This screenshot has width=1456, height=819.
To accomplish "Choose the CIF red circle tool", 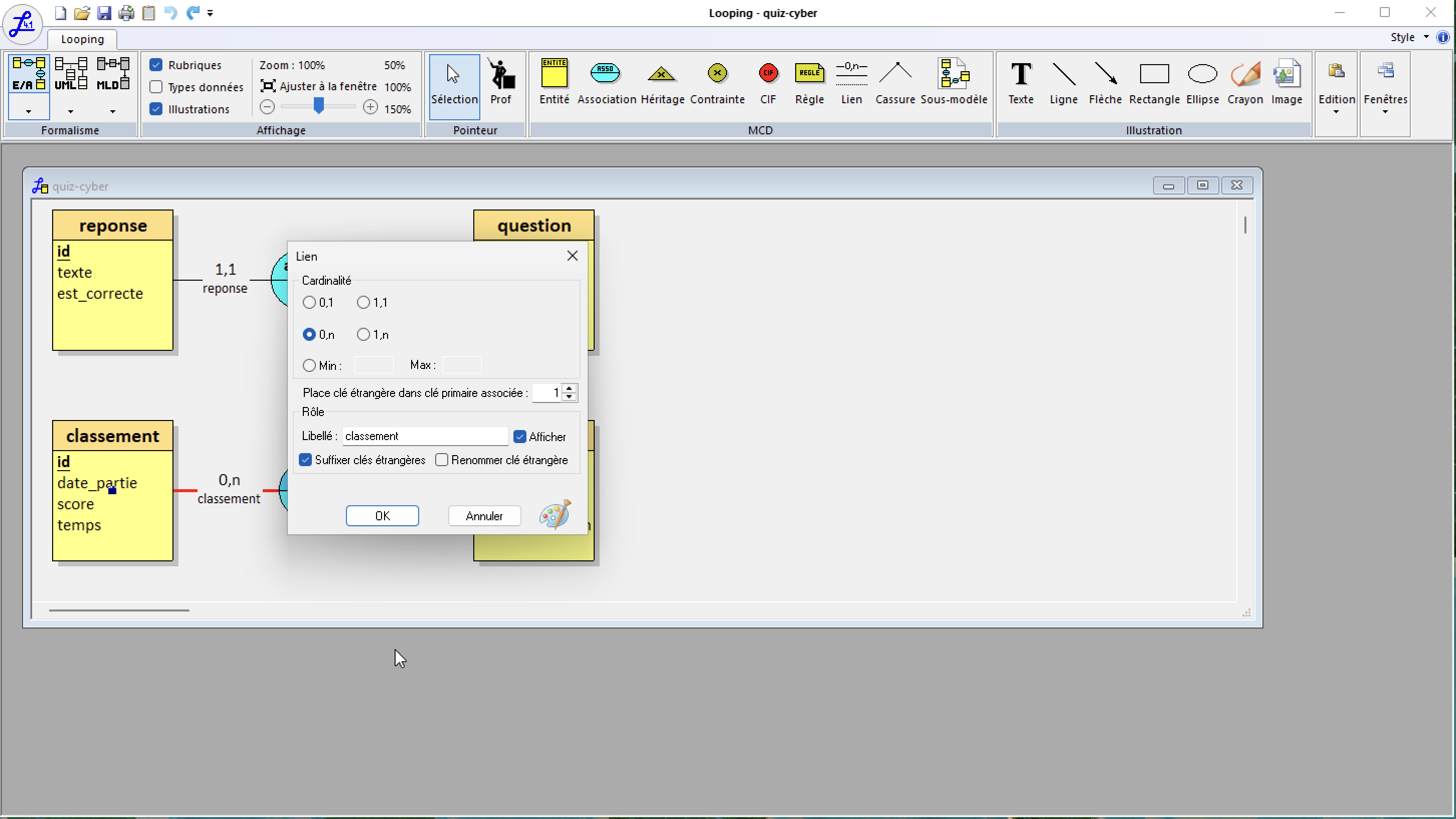I will point(768,83).
